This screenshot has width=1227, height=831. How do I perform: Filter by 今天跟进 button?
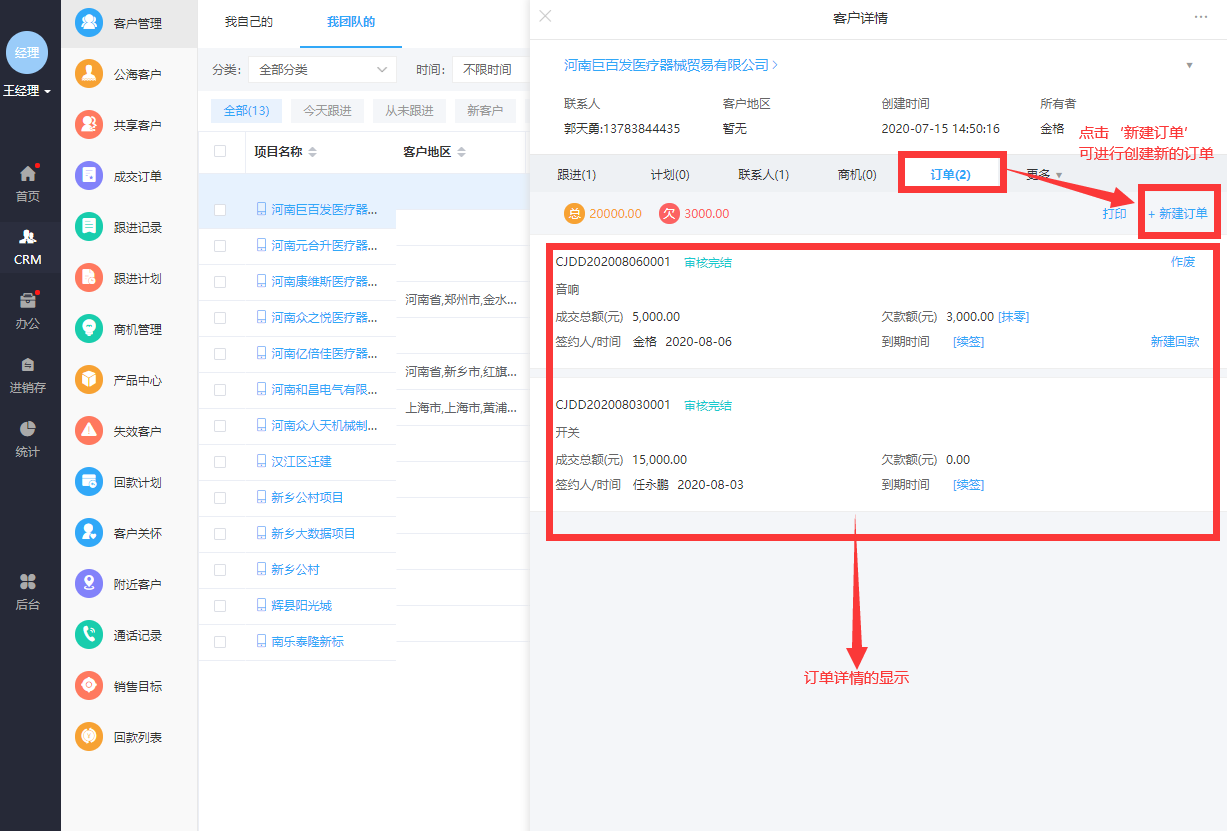pos(328,111)
